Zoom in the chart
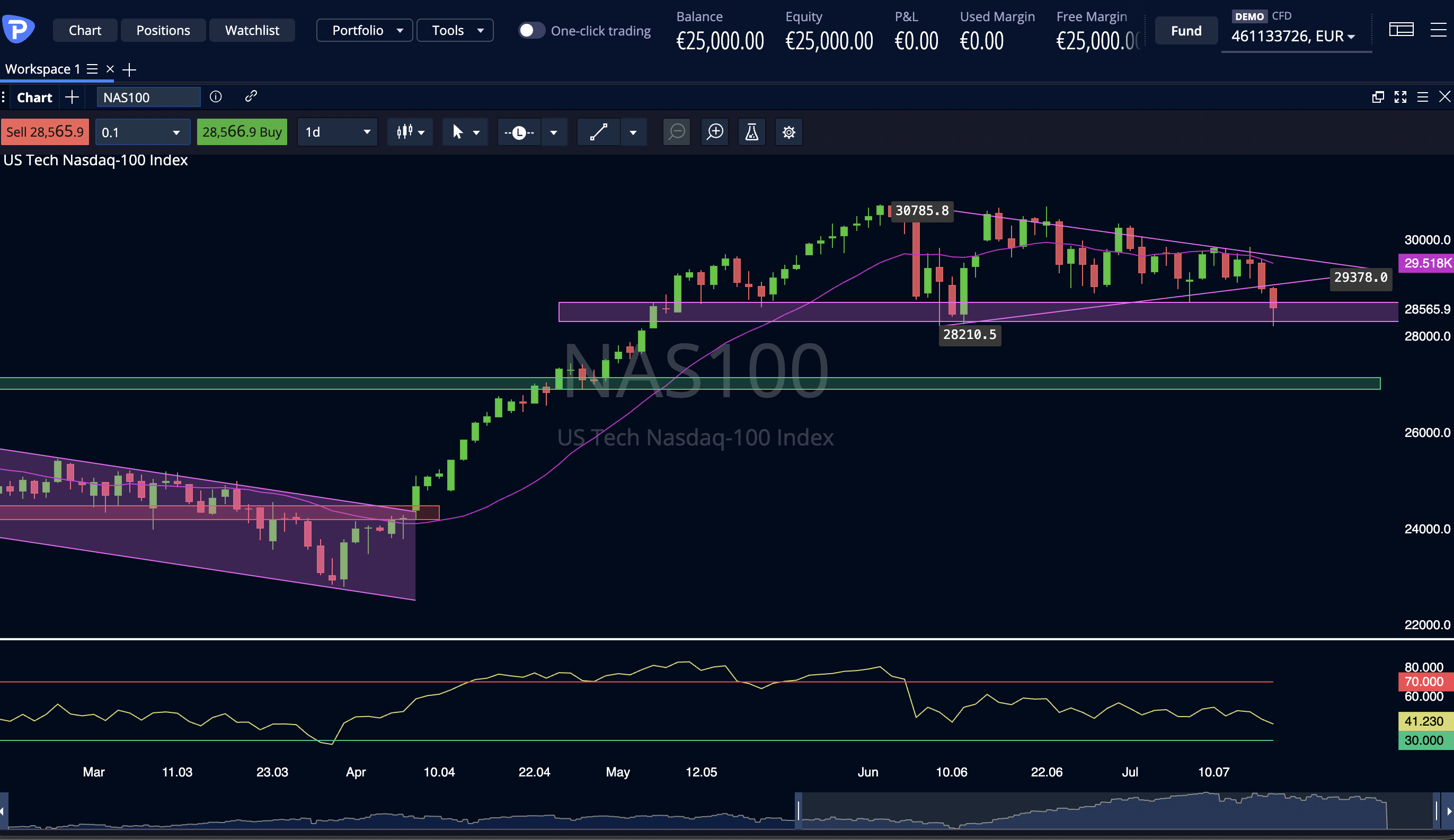Screen dimensions: 1454x840 point(715,132)
